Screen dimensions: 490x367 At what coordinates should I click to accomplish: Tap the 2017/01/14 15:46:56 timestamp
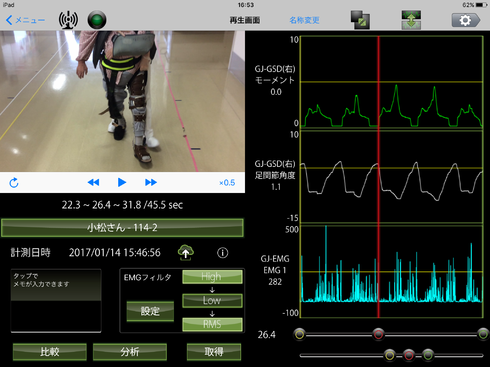coord(114,253)
